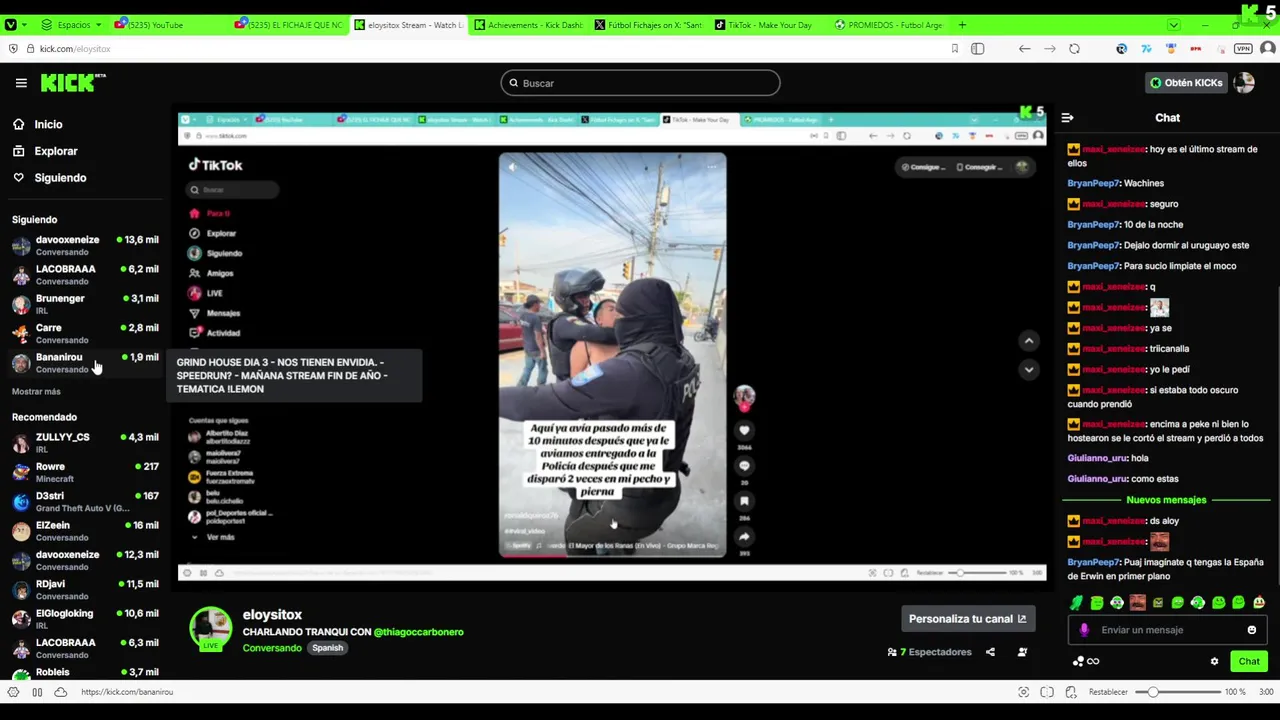Focus the Buscar search field

point(640,83)
